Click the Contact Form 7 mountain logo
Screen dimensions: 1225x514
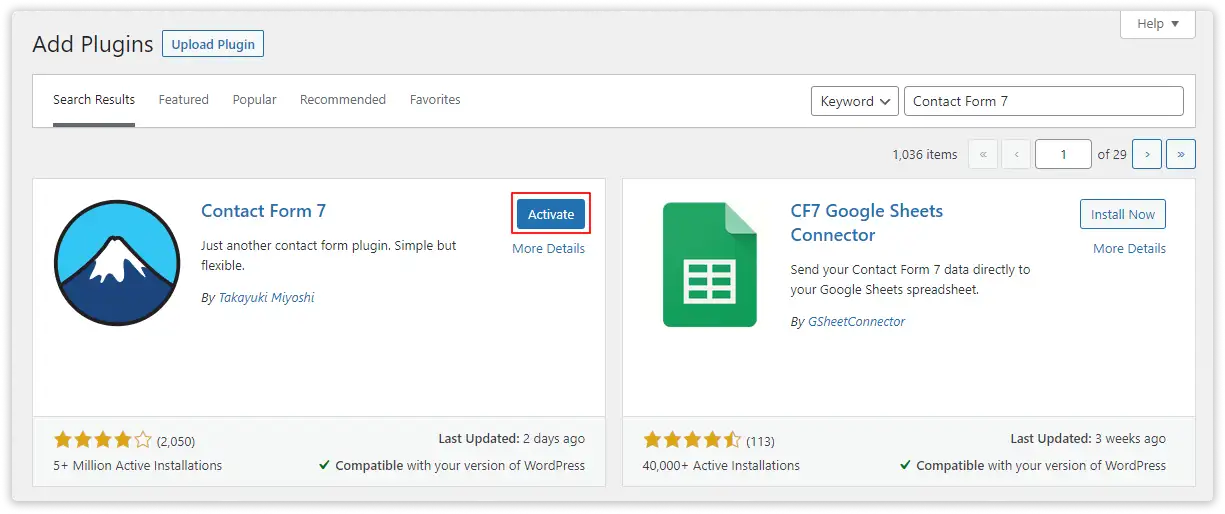[115, 262]
